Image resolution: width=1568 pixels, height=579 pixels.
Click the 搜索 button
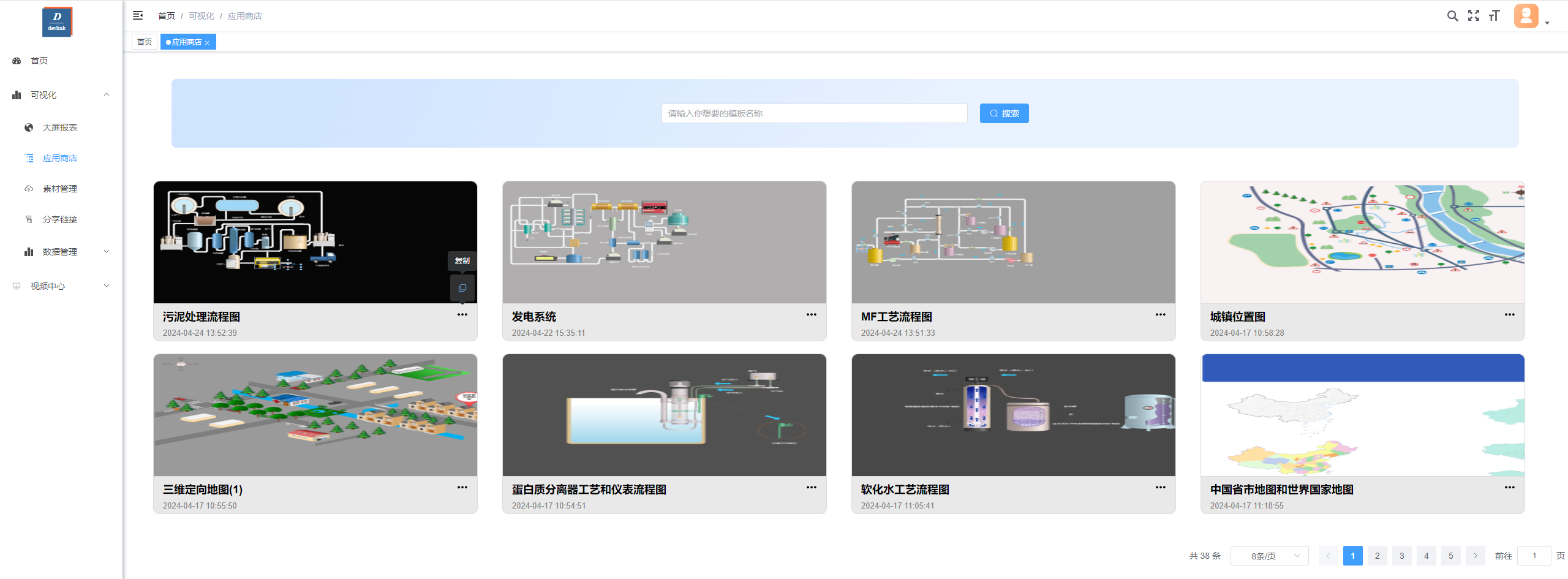[1004, 113]
